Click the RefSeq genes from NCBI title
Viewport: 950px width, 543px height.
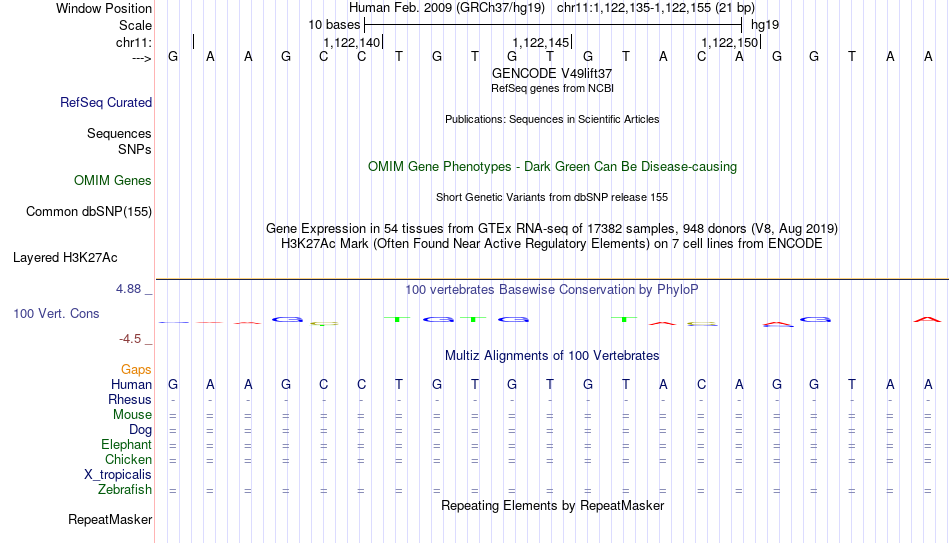tap(552, 88)
